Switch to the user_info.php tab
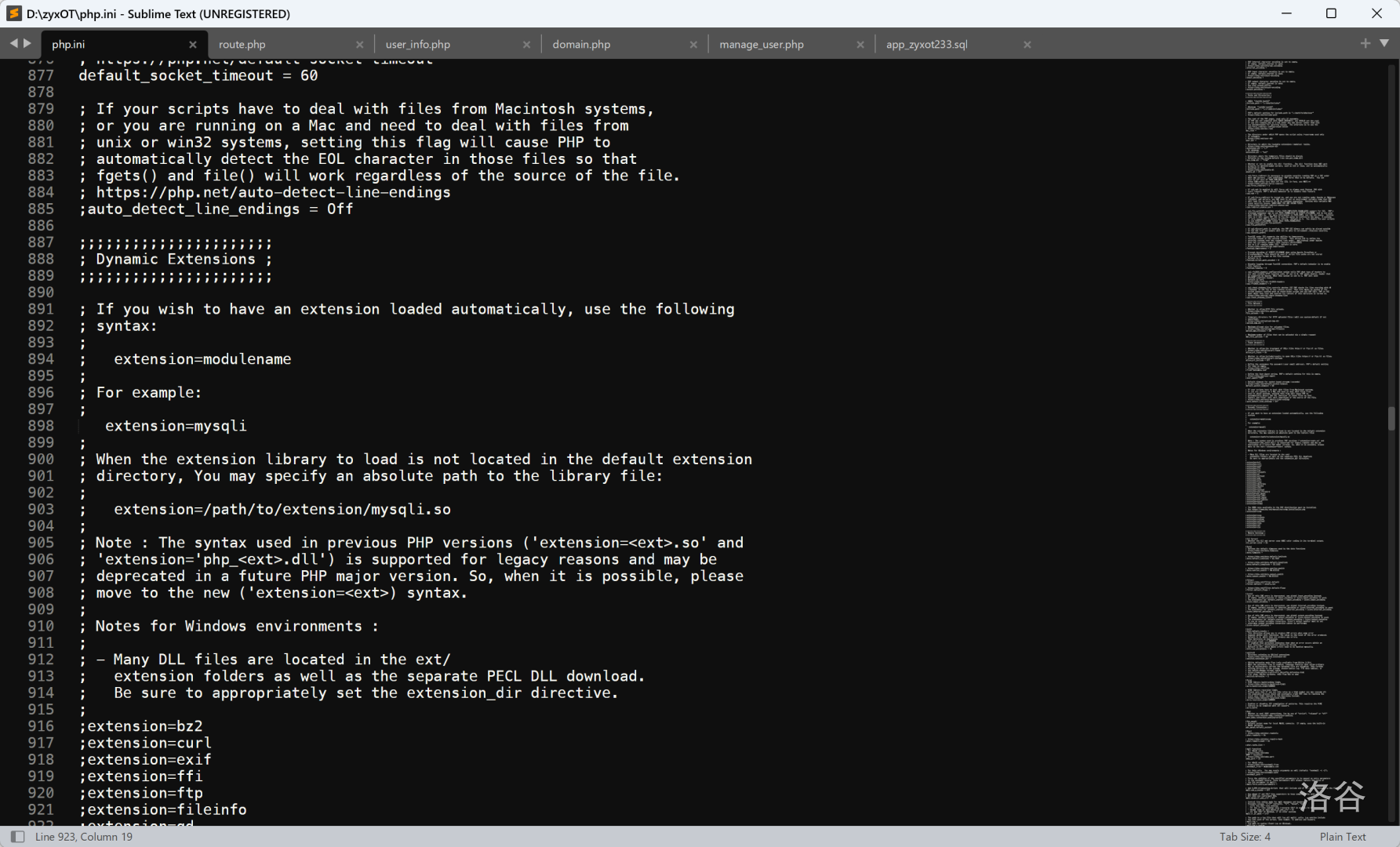 [x=418, y=45]
